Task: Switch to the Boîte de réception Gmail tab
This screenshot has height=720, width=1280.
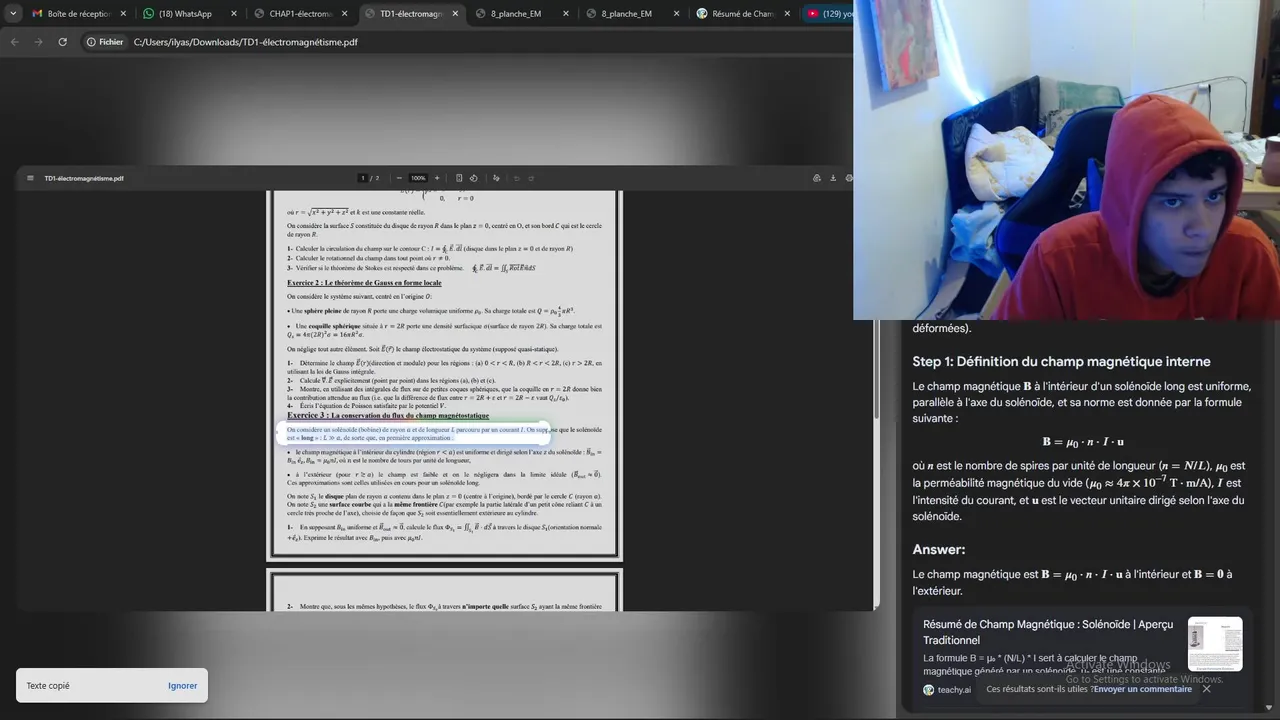Action: pos(78,14)
